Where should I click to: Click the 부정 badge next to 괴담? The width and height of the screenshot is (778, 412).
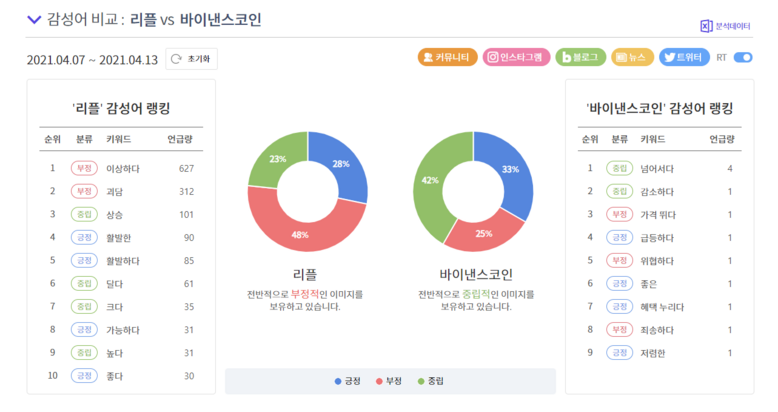pos(84,191)
